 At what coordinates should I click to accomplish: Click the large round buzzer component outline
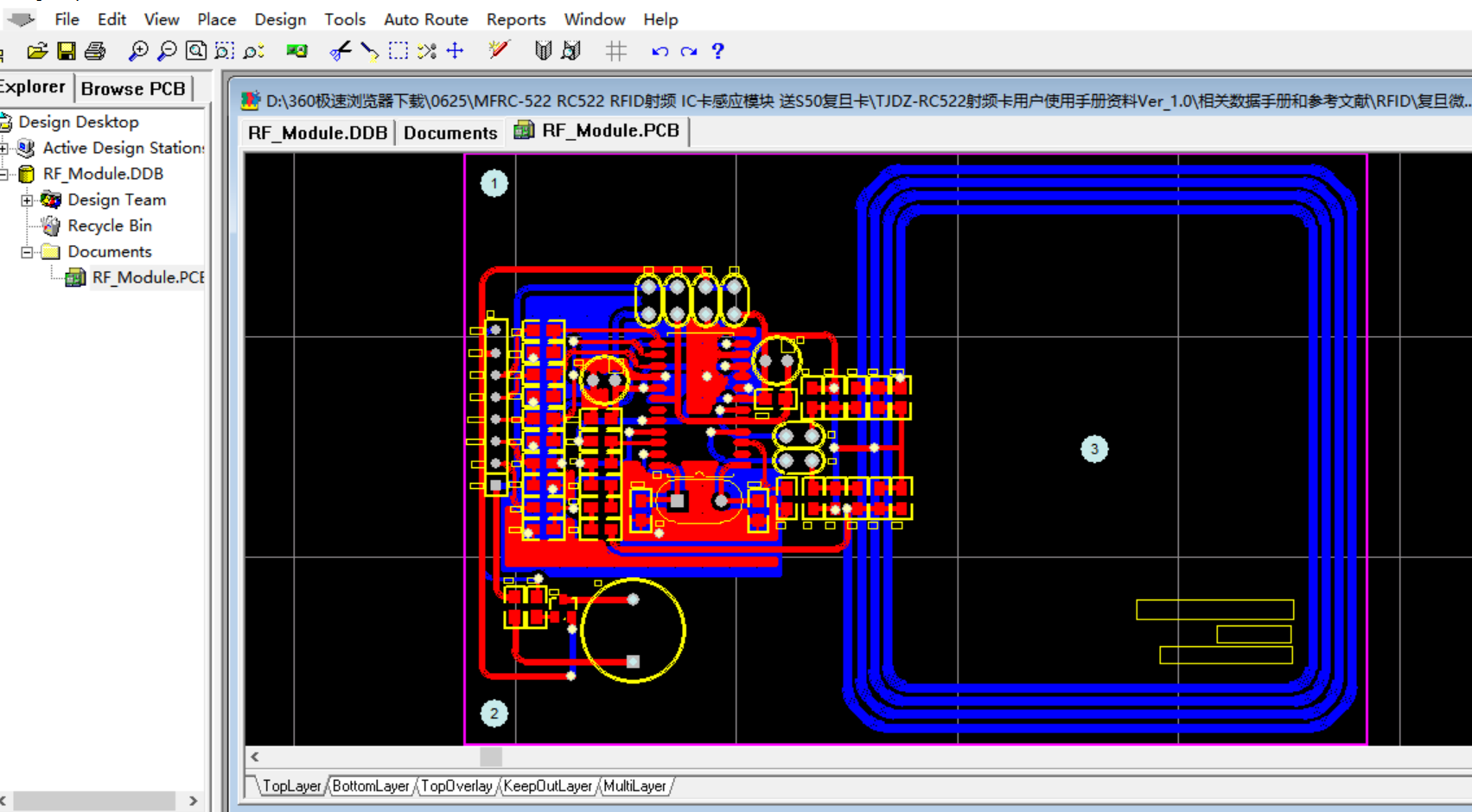634,631
